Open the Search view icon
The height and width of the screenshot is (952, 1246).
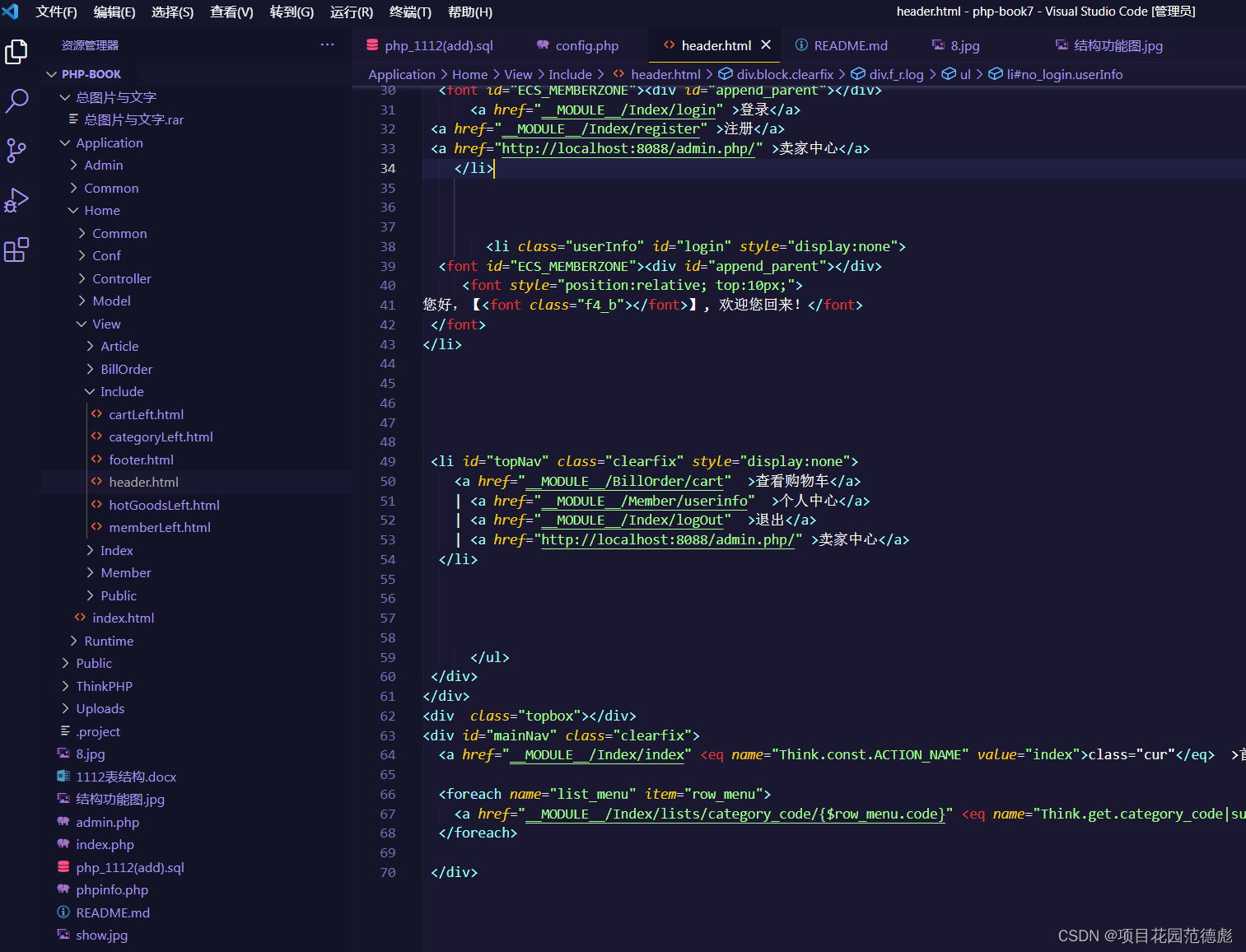16,101
